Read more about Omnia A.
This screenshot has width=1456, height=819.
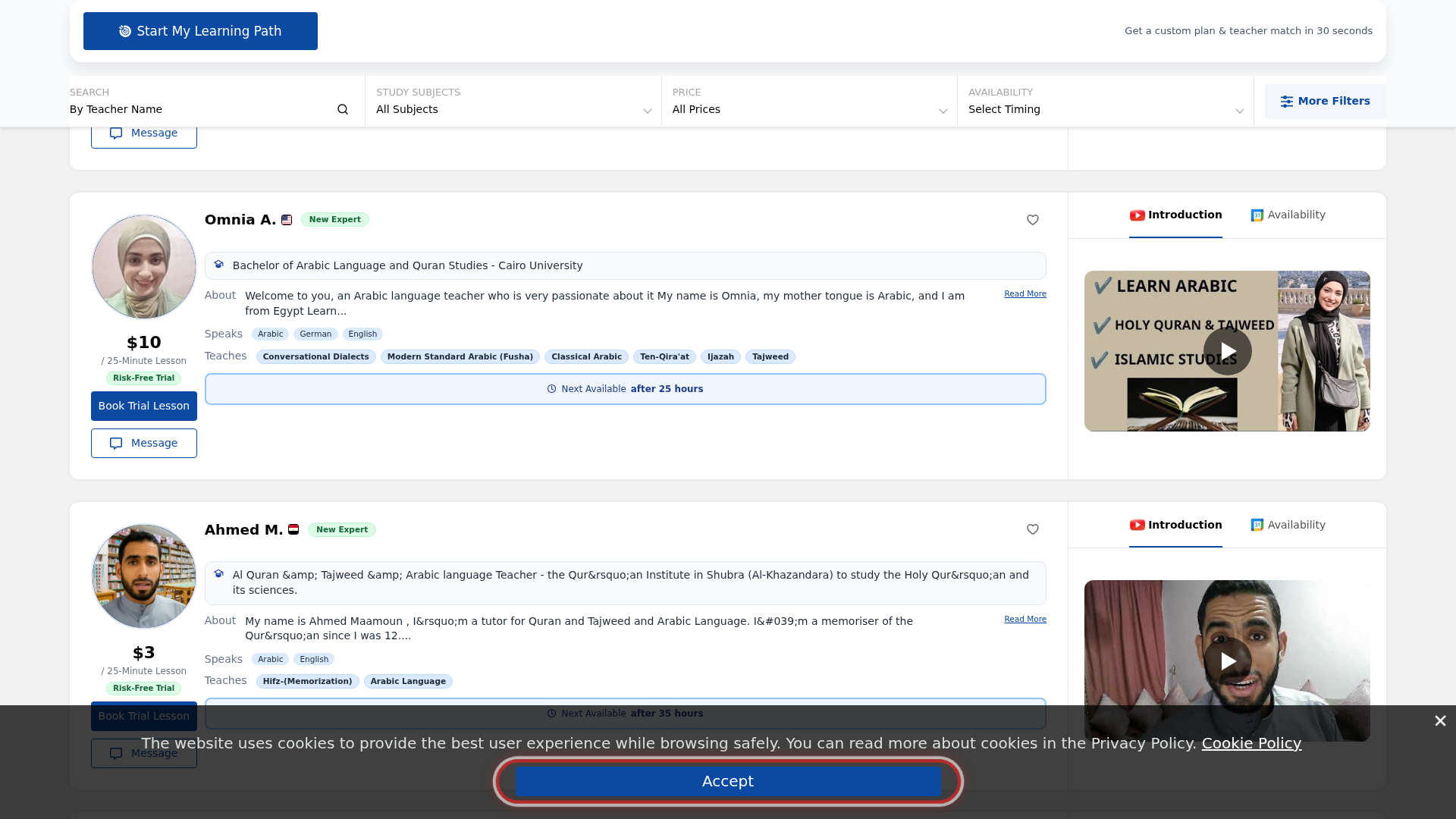click(1025, 294)
